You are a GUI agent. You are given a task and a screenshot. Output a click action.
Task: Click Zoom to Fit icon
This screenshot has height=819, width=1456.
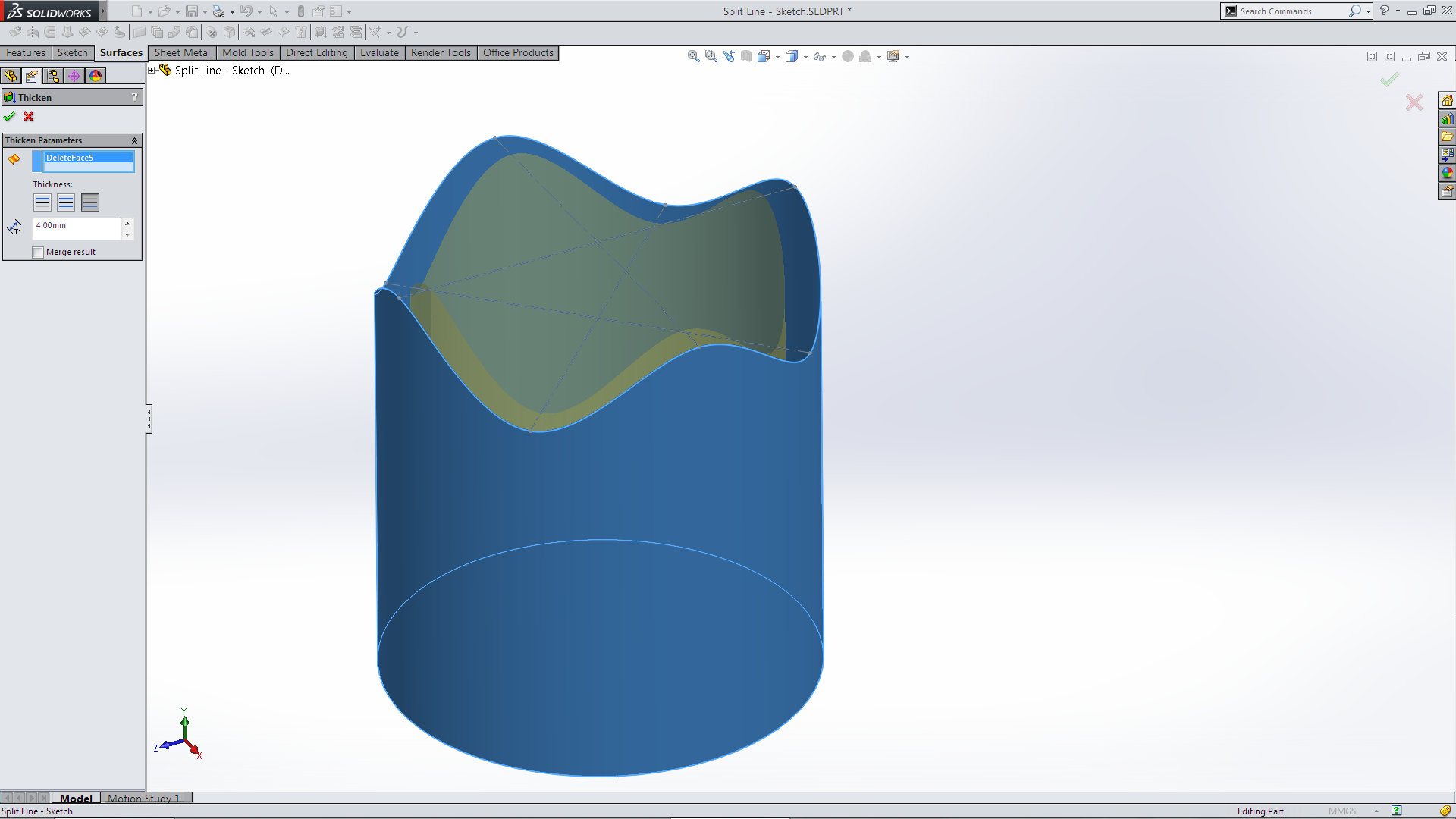pyautogui.click(x=693, y=56)
